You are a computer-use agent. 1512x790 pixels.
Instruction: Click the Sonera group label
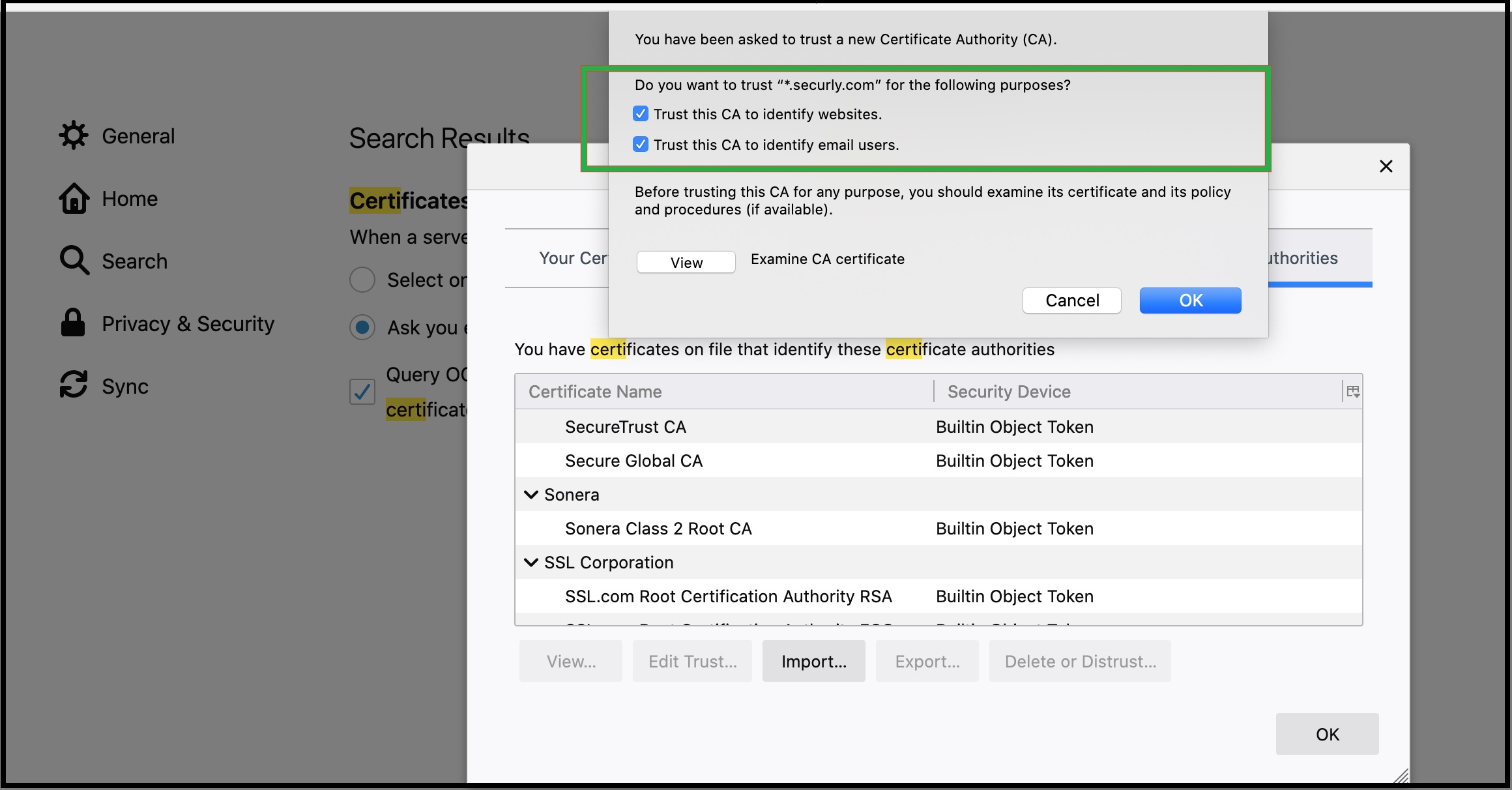[x=572, y=495]
